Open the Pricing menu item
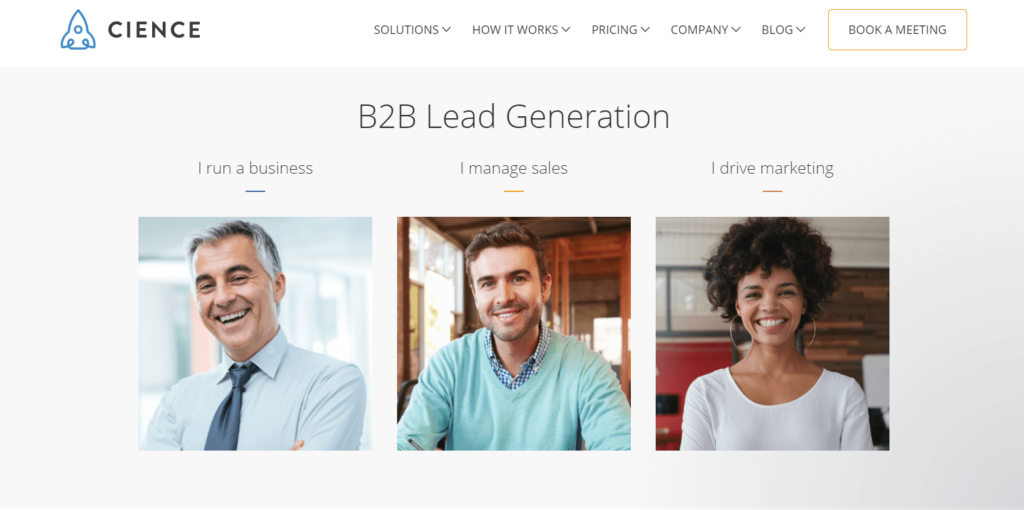This screenshot has height=510, width=1024. 615,30
